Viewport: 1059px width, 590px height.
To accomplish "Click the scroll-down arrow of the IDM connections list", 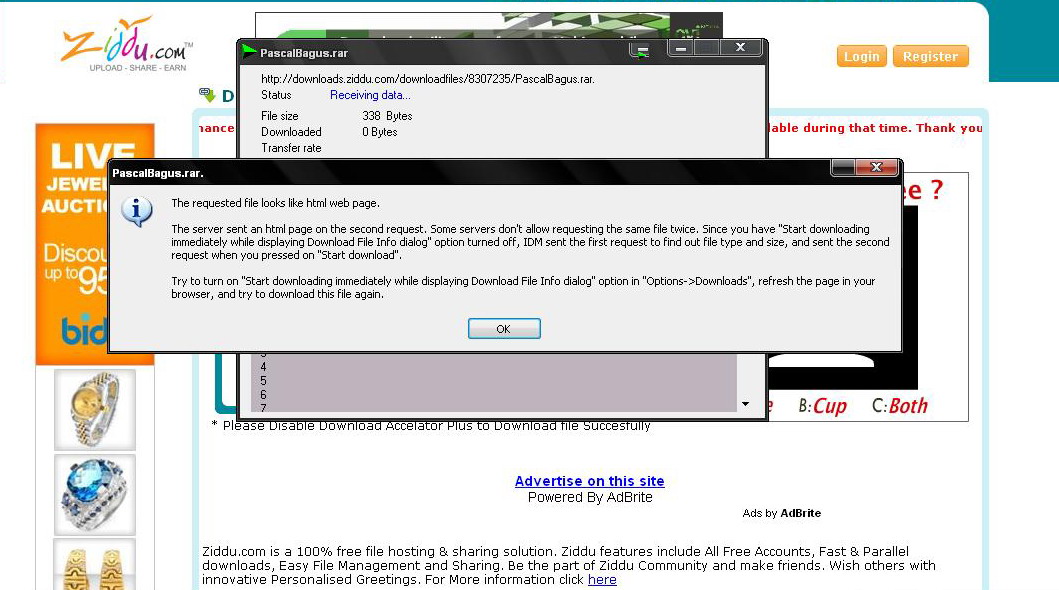I will pyautogui.click(x=745, y=404).
